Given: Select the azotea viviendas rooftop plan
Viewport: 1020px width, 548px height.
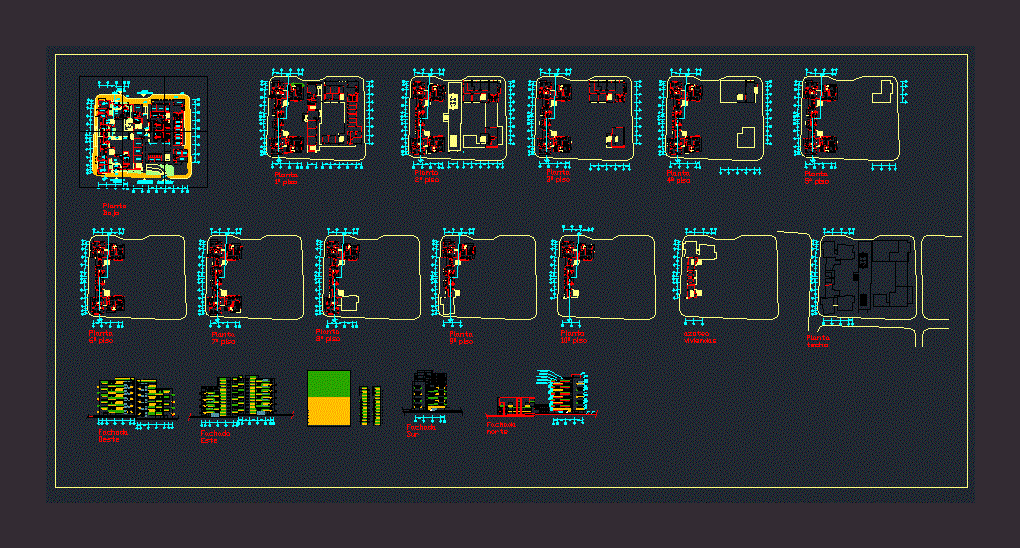Looking at the screenshot, I should (728, 276).
